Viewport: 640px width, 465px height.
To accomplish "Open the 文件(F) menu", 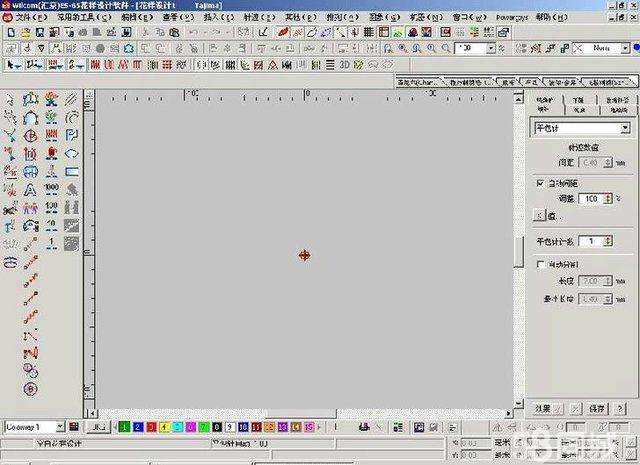I will (31, 17).
